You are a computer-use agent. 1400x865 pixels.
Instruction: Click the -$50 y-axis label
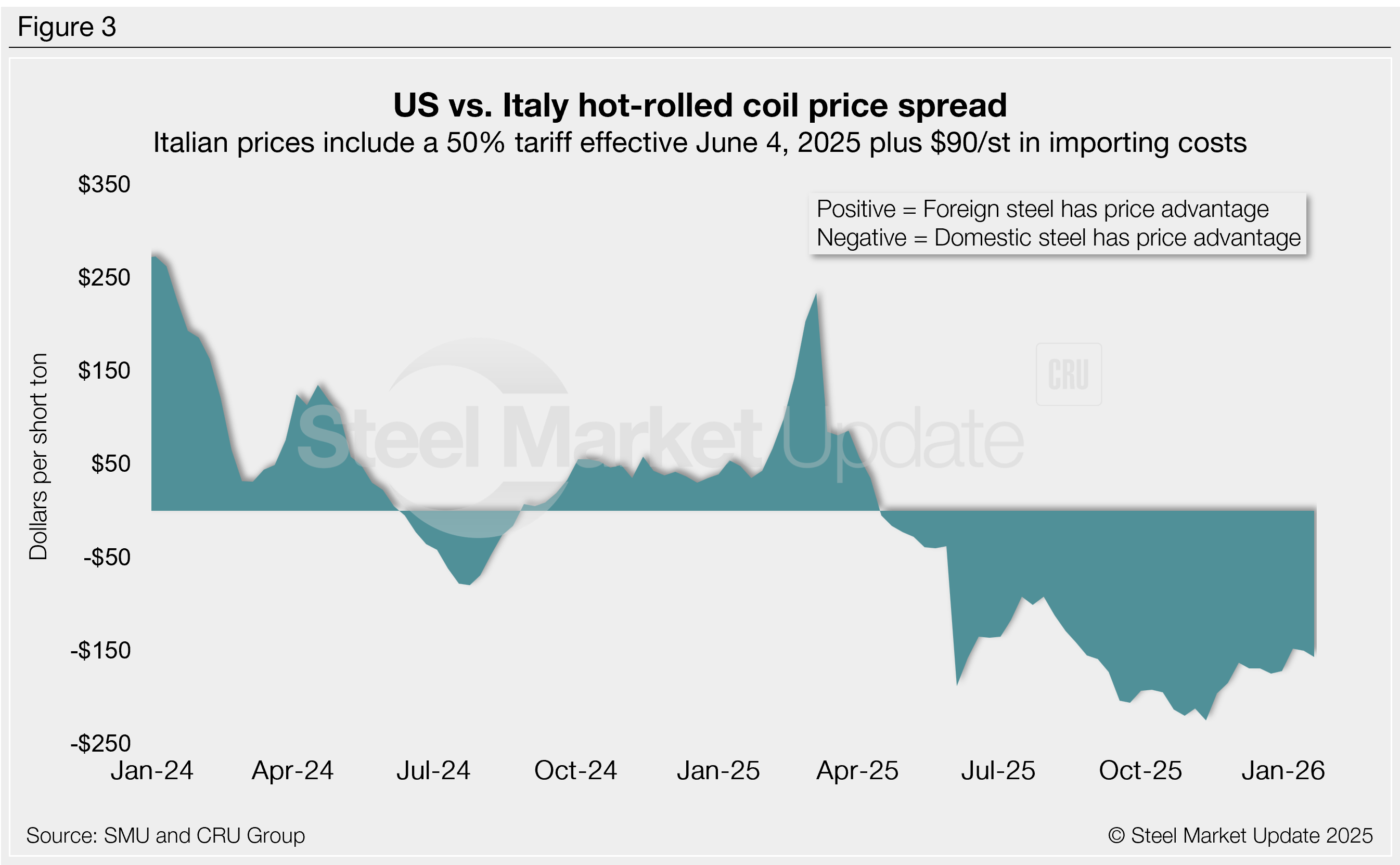click(x=107, y=557)
